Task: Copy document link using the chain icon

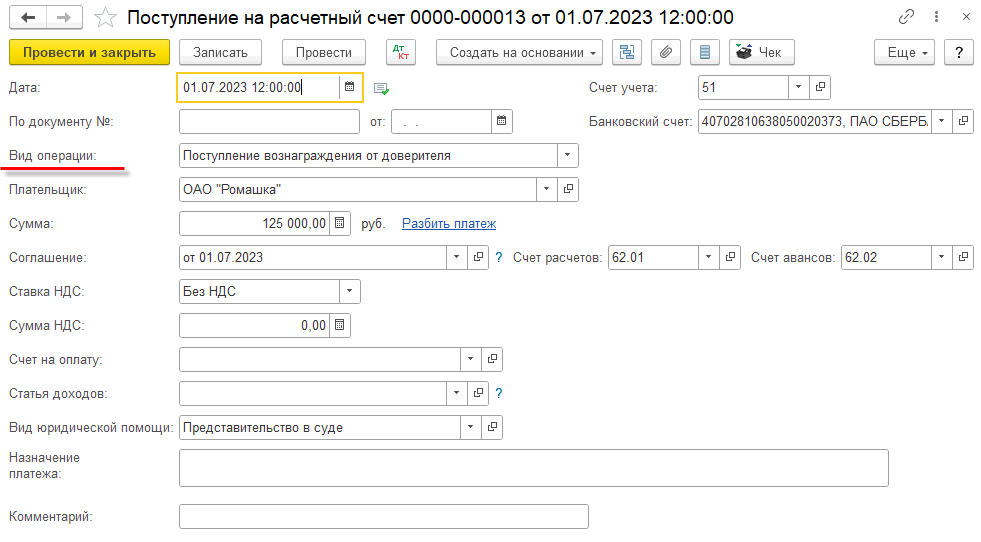Action: 907,17
